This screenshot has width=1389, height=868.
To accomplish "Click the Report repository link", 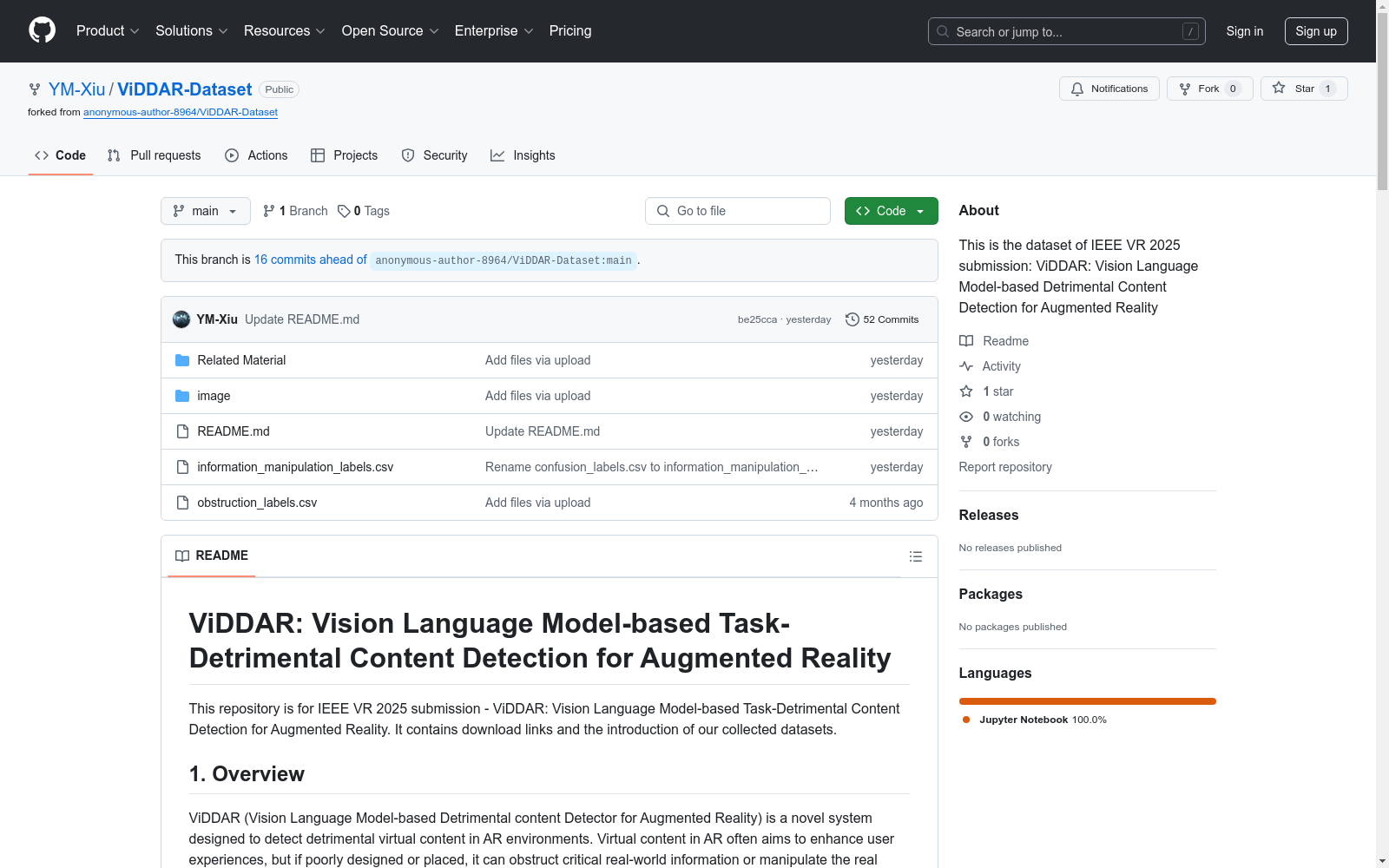I will [1005, 467].
